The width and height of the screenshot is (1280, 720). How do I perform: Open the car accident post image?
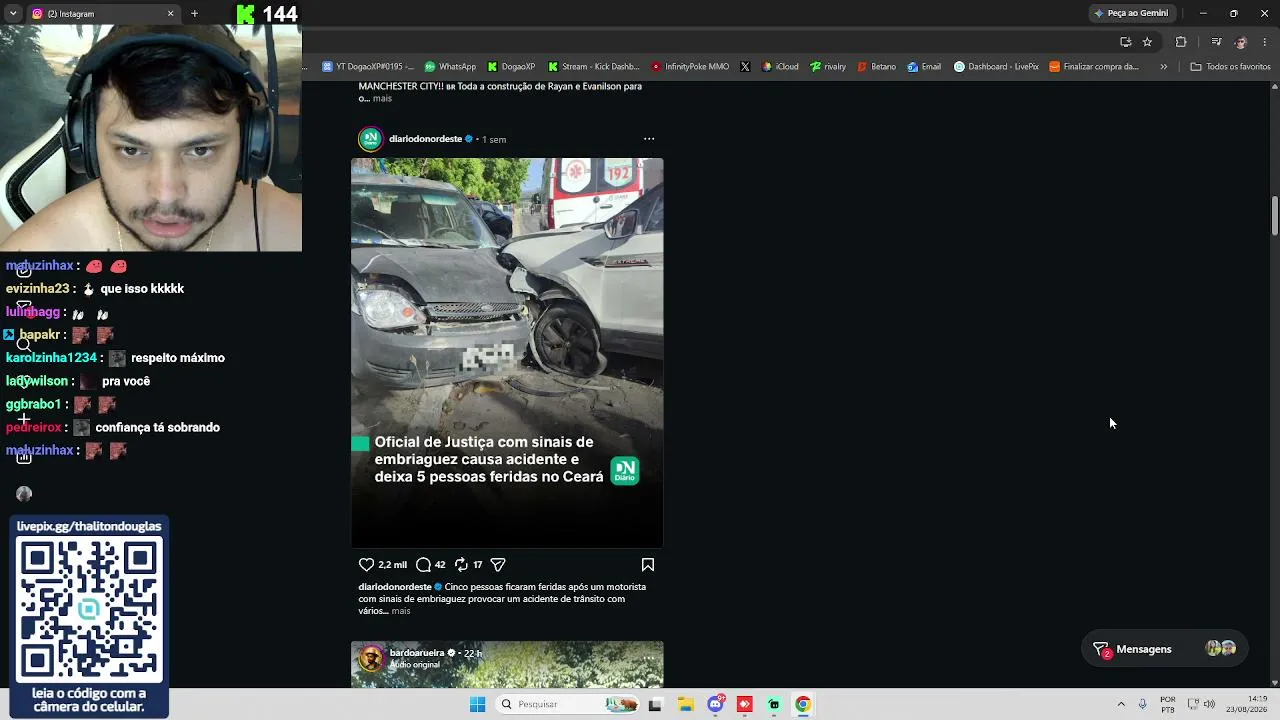(507, 353)
